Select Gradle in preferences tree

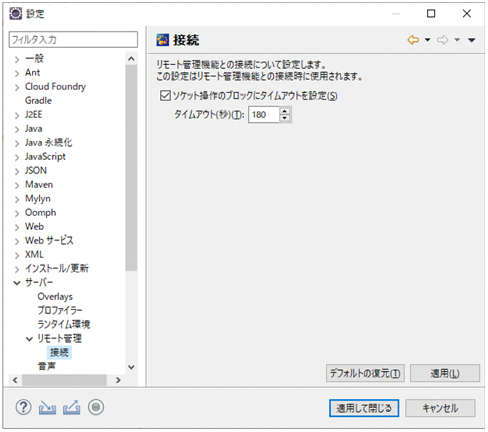(x=38, y=100)
